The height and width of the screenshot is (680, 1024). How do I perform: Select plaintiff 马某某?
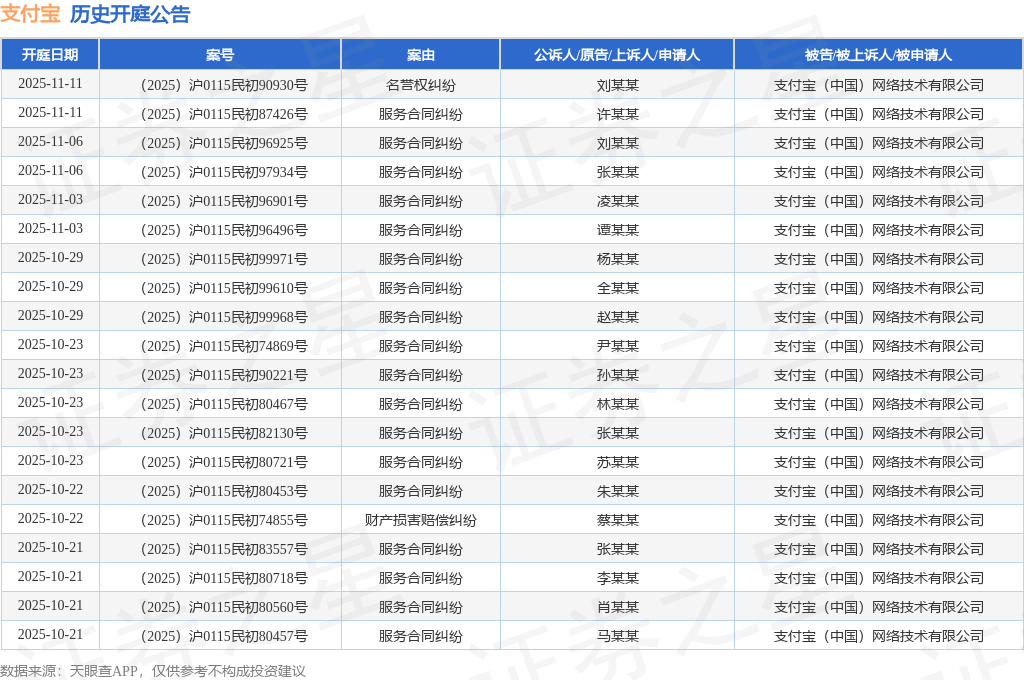[x=618, y=636]
